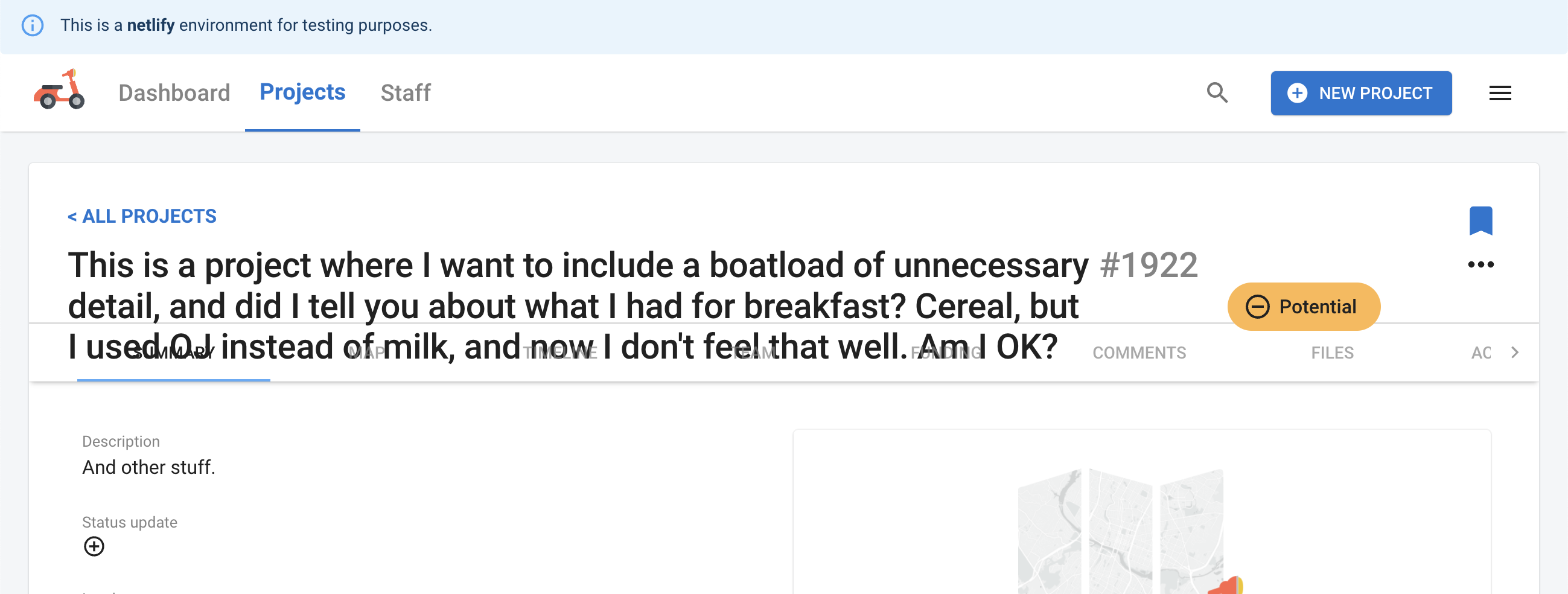Go to the Dashboard page

[174, 93]
